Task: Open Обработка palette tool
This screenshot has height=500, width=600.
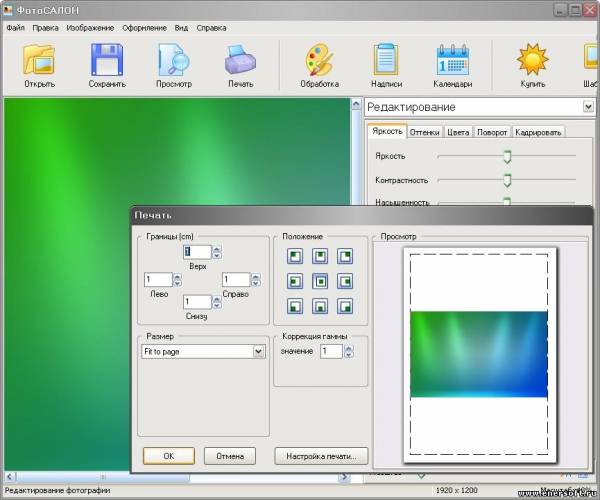Action: click(320, 59)
